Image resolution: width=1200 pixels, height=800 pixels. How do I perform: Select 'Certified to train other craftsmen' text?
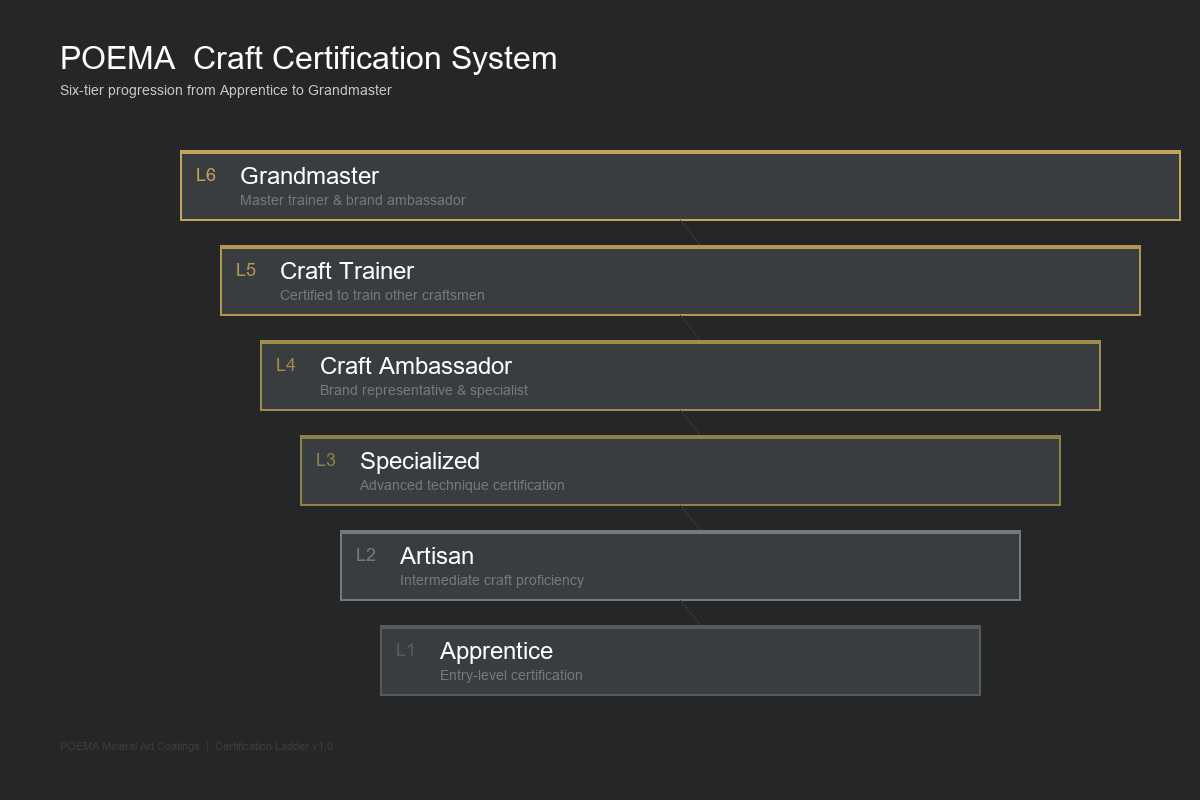(x=382, y=295)
